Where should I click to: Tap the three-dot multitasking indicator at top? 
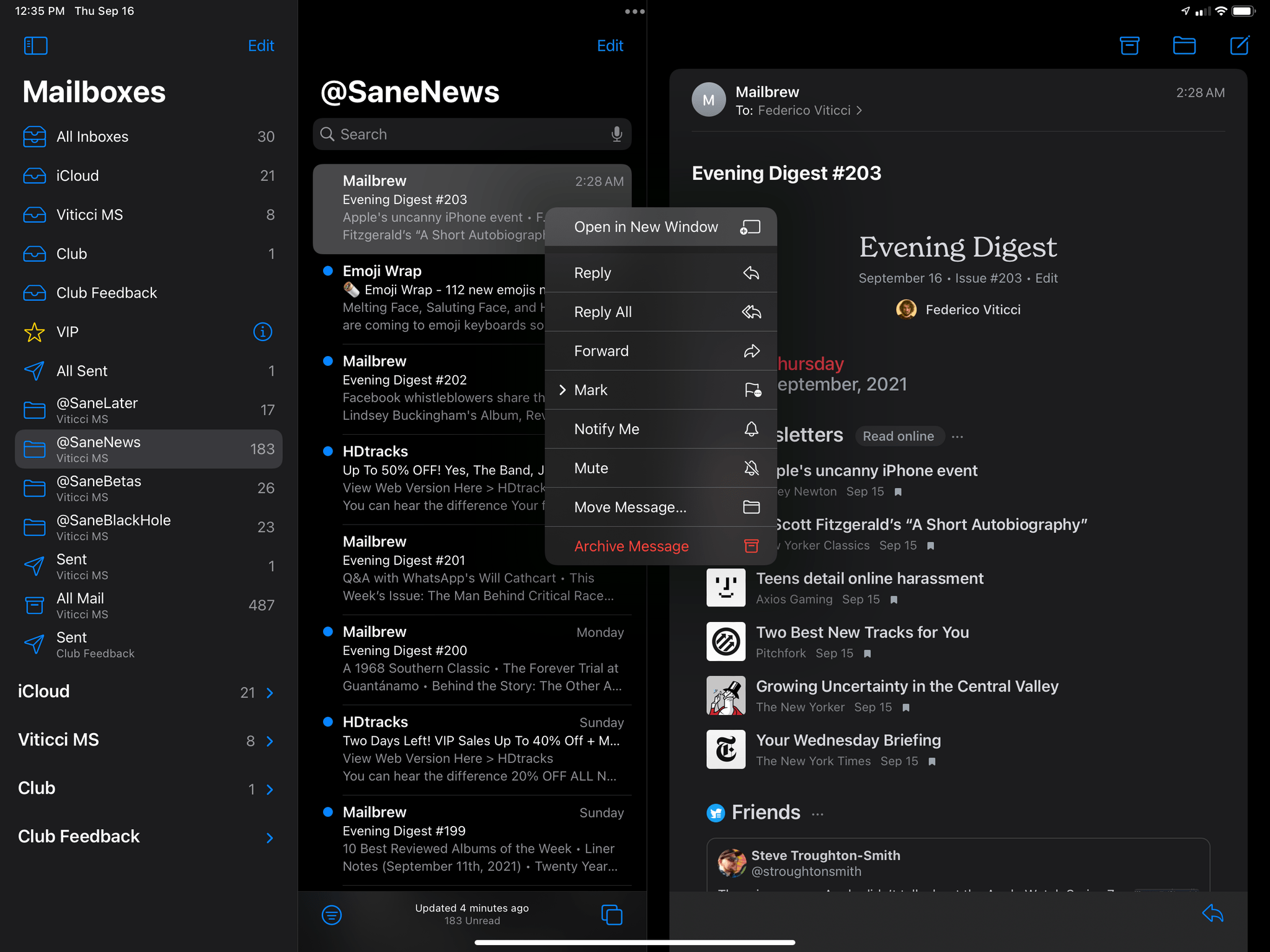634,11
